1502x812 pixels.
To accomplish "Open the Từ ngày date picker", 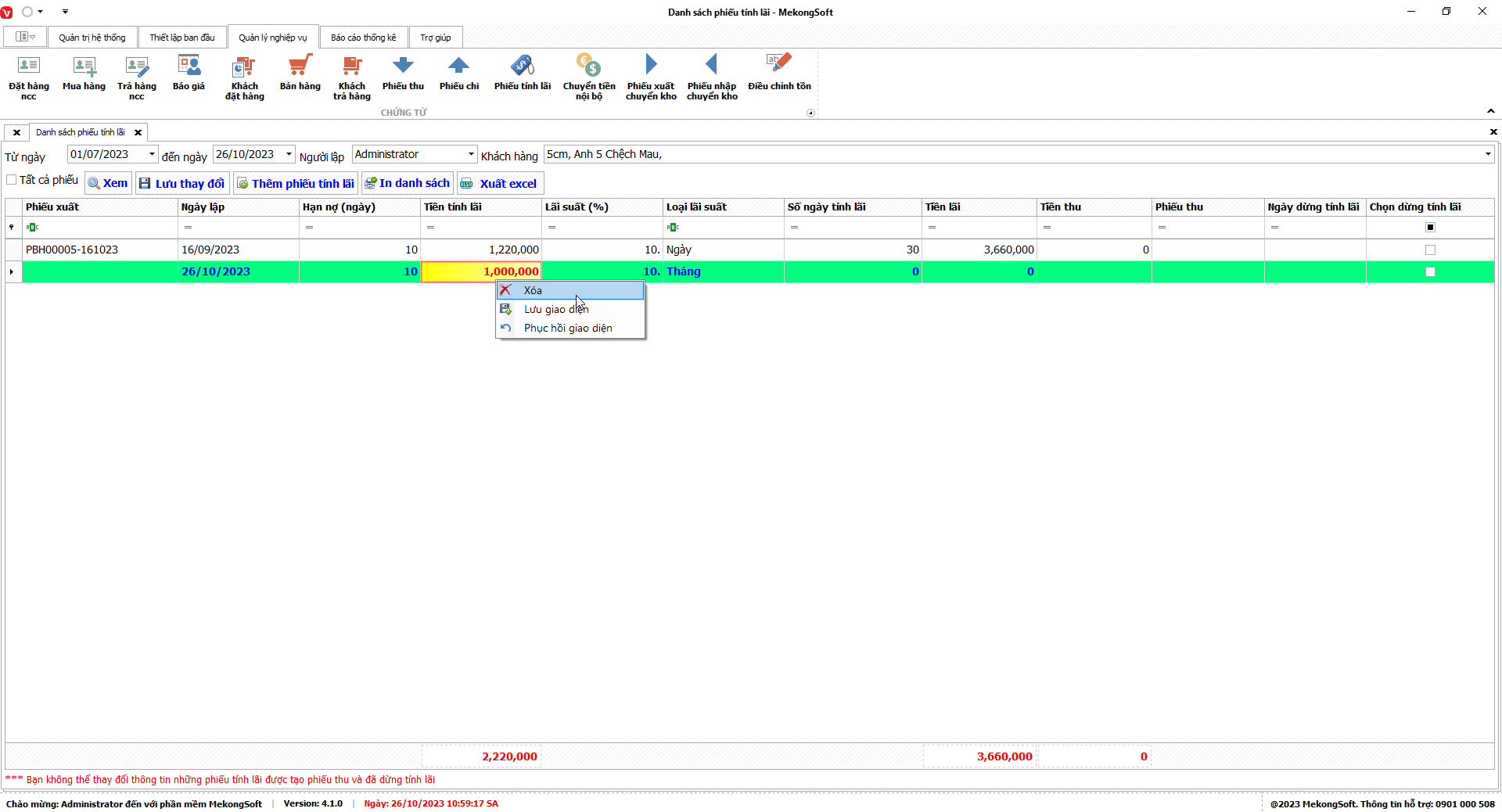I will click(x=152, y=154).
